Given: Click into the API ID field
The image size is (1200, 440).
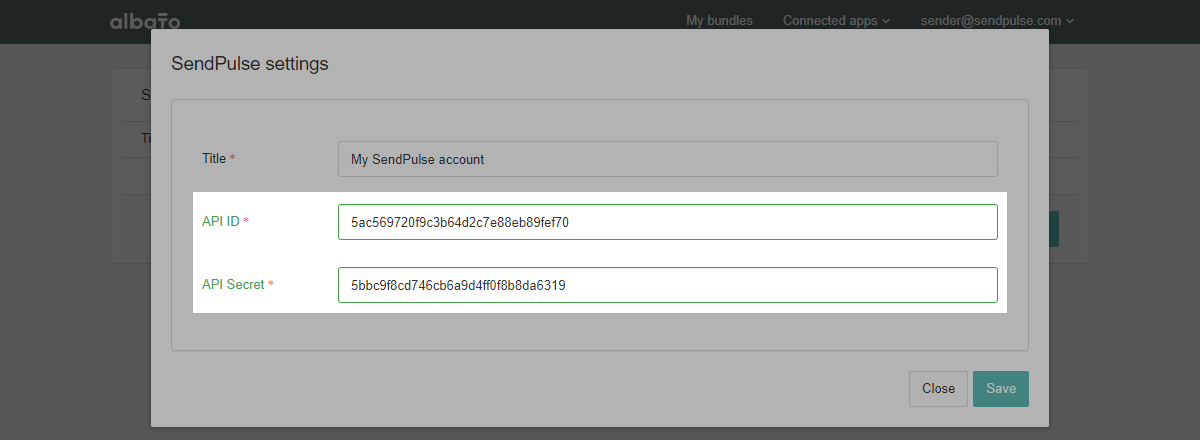Looking at the screenshot, I should point(667,222).
